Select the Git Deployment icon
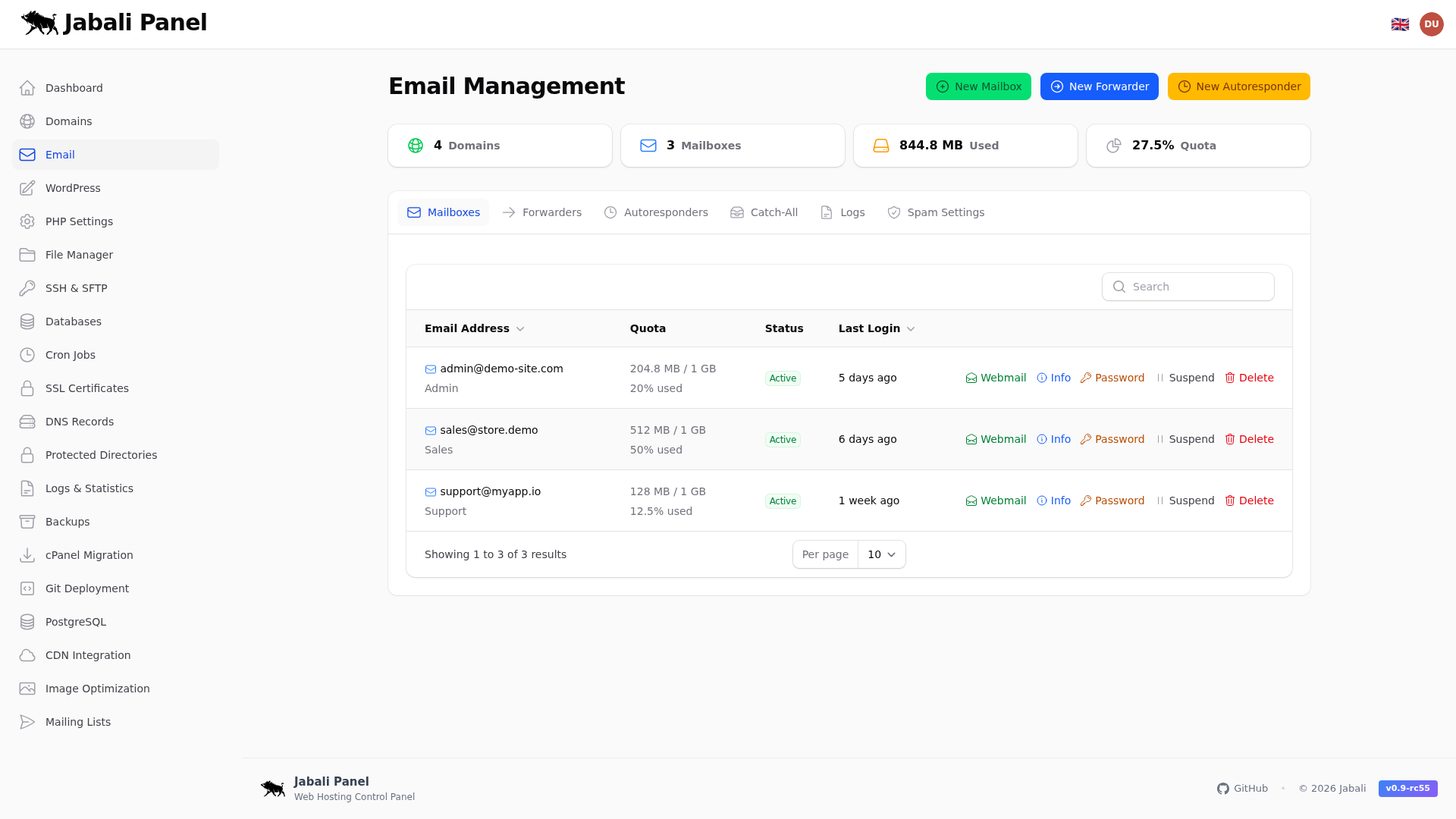The image size is (1456, 819). coord(27,588)
